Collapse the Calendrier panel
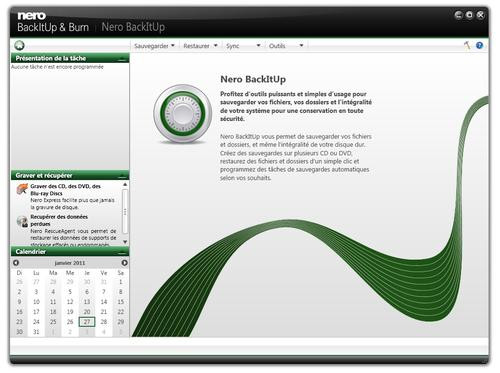Viewport: 500px width, 373px height. (123, 252)
